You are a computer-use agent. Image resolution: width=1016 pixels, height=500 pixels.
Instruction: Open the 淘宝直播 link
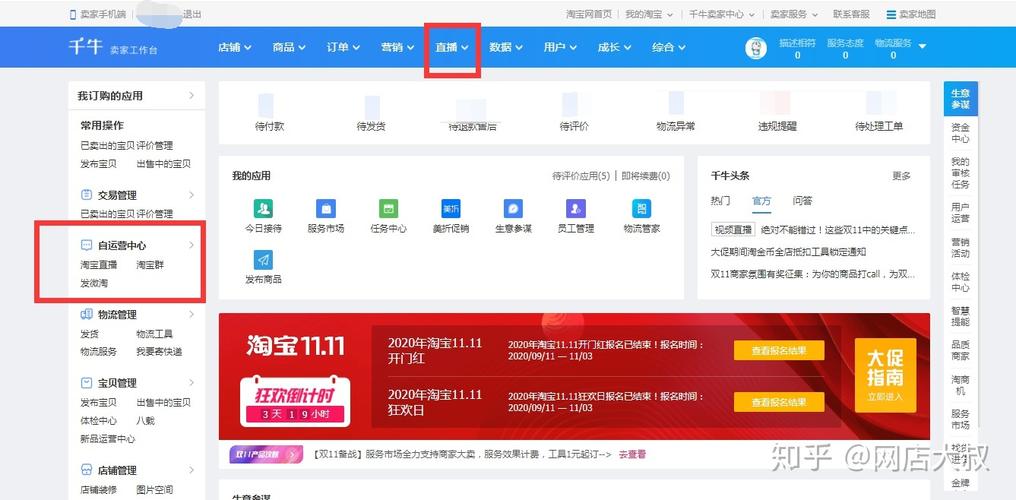click(98, 265)
